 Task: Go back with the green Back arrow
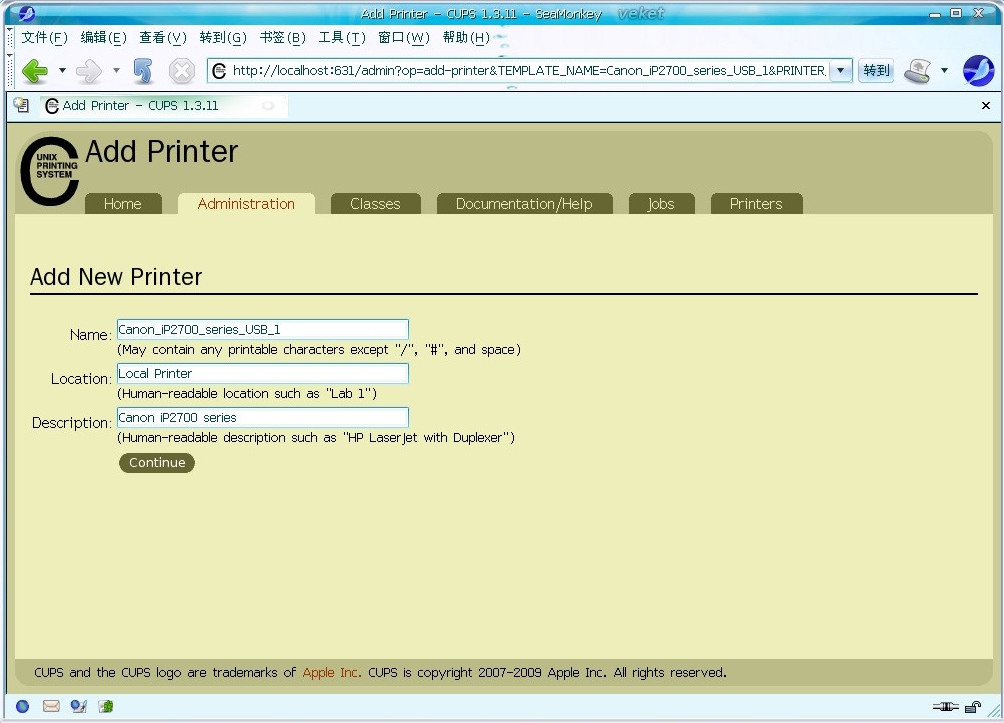coord(35,70)
